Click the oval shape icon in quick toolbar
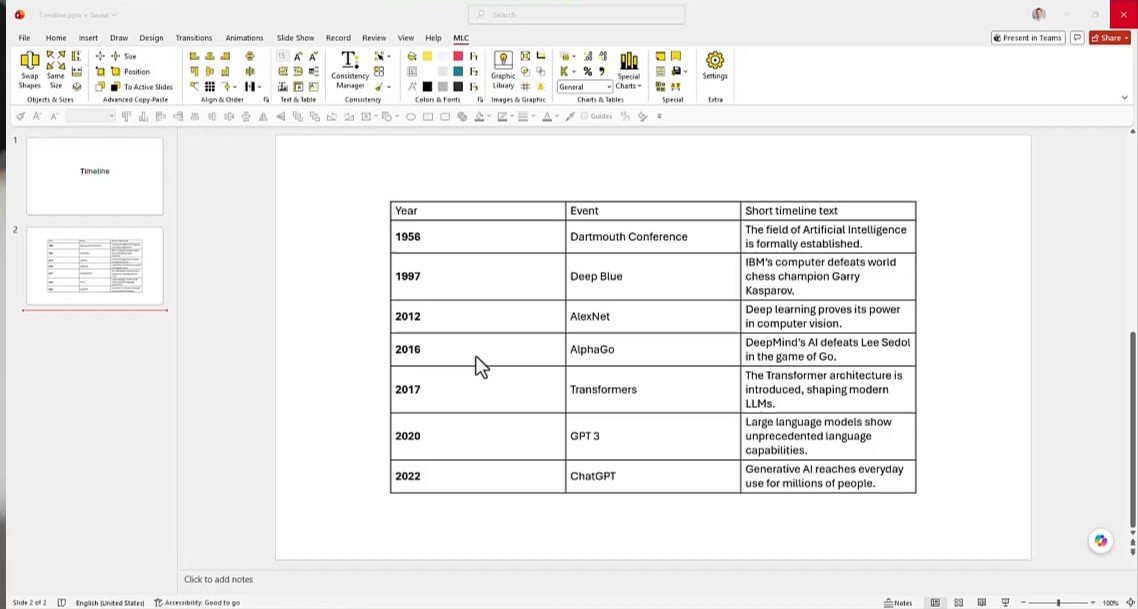1138x609 pixels. (x=411, y=116)
